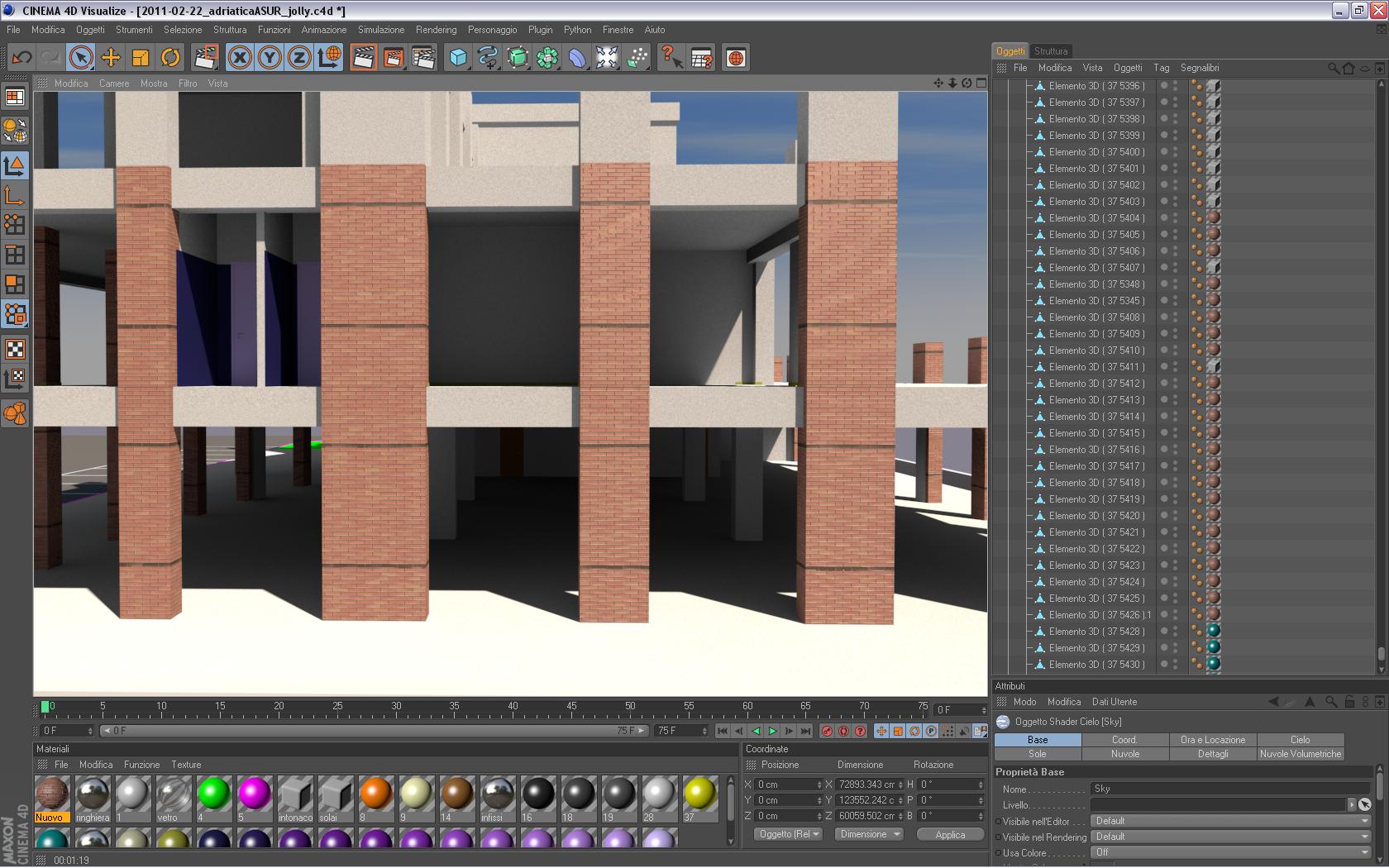Click the Nome field containing Sky
Screen dimensions: 1389x868
click(1231, 789)
